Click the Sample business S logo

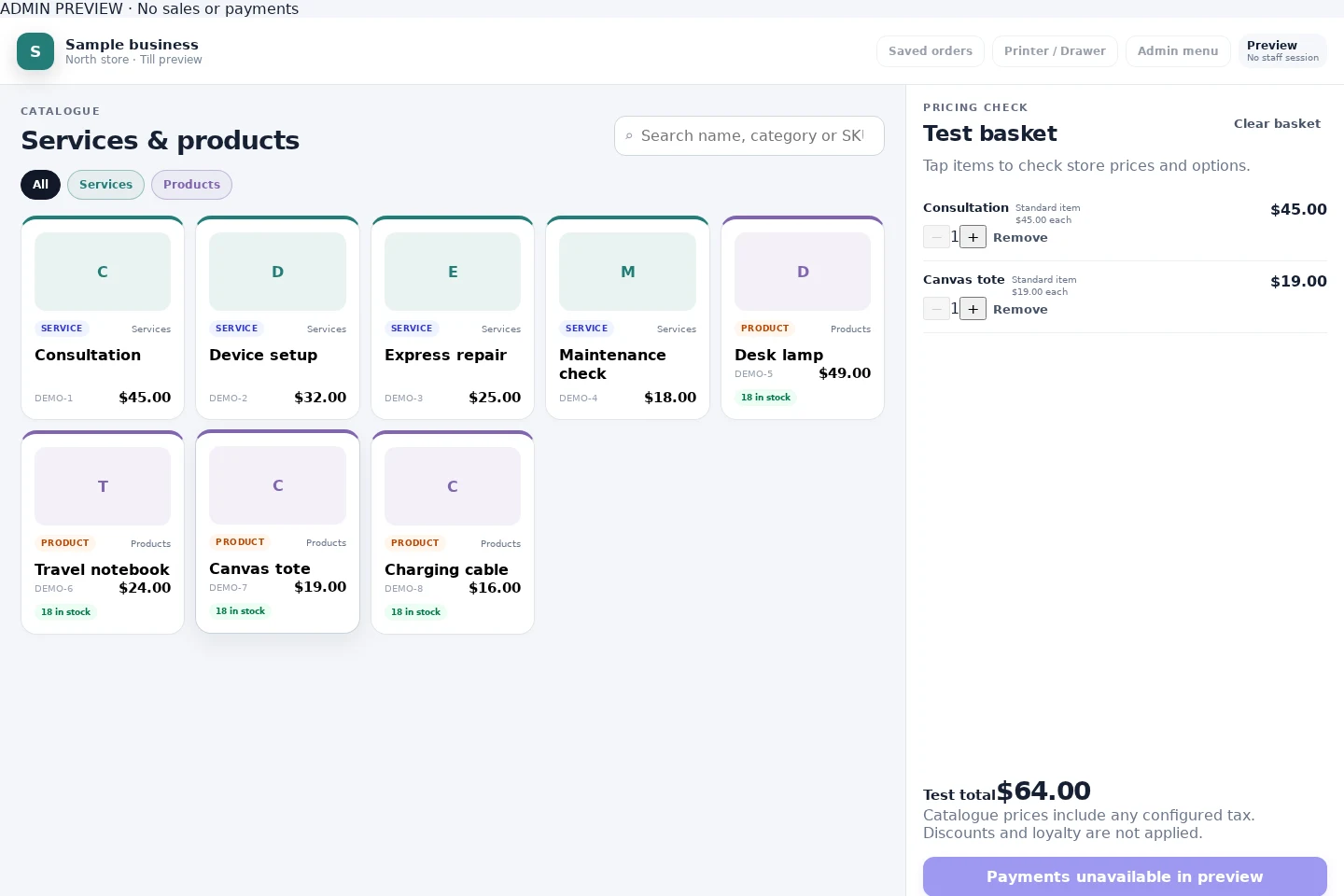click(35, 51)
